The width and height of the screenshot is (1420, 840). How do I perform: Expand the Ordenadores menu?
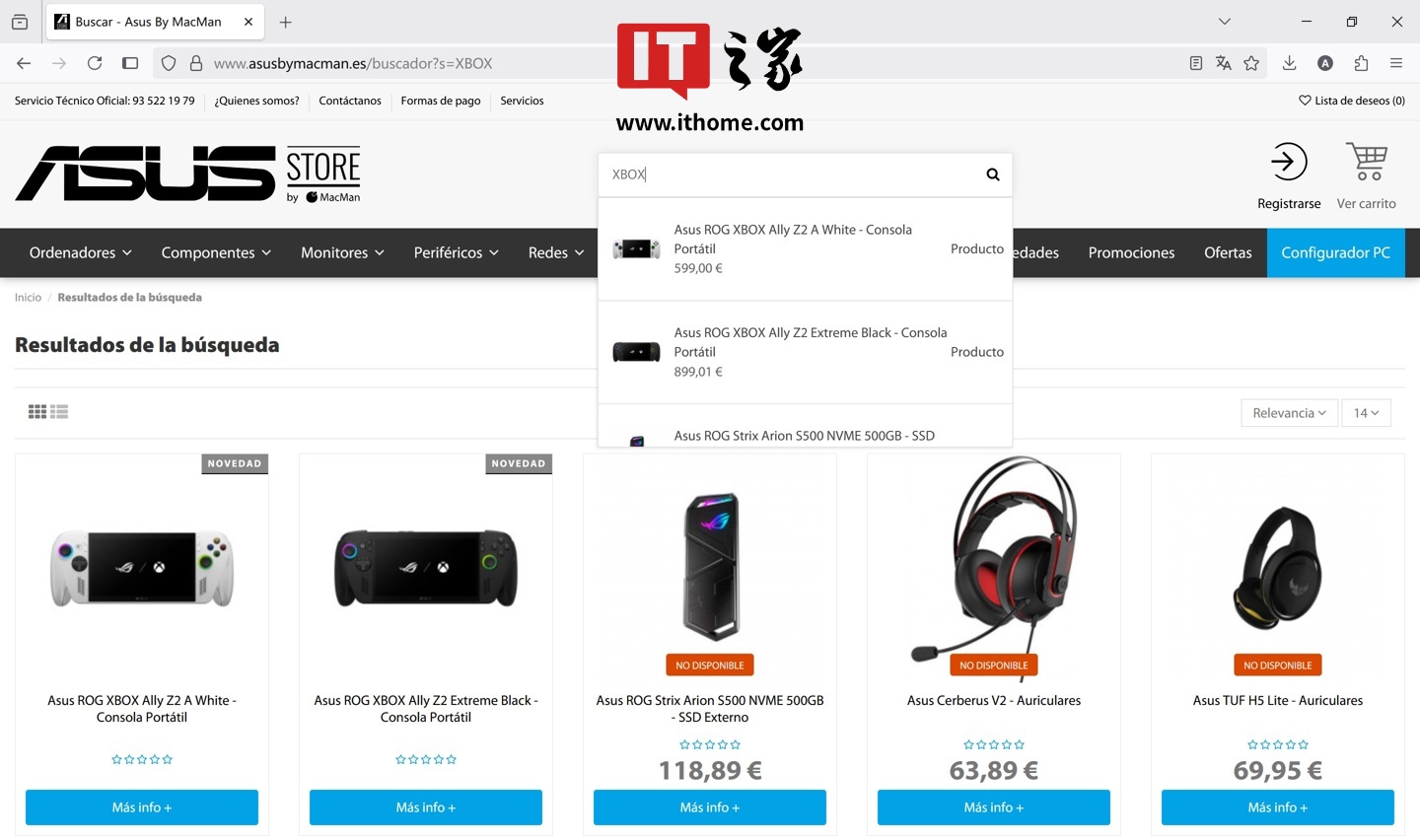81,252
